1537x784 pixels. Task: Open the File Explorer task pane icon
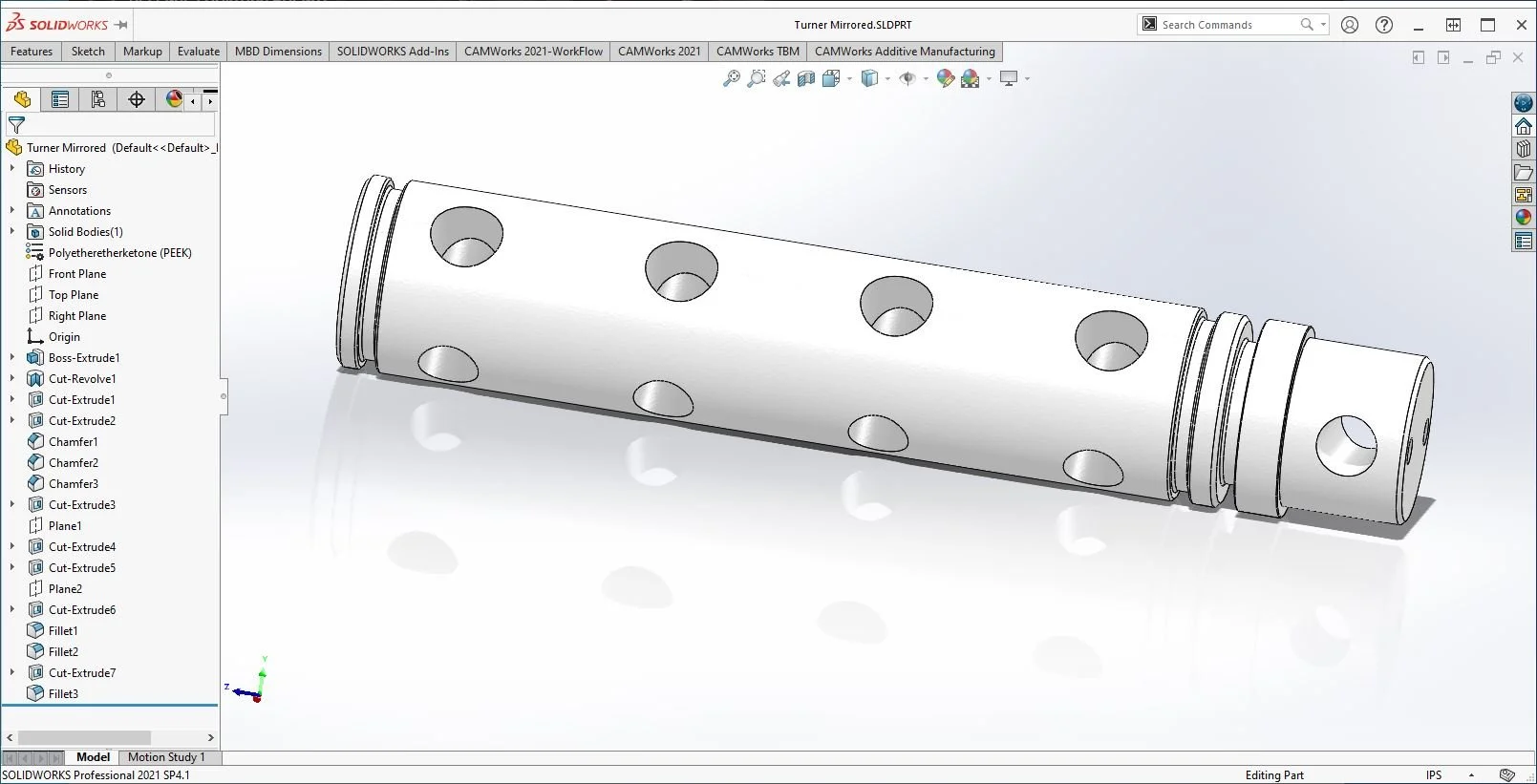pyautogui.click(x=1524, y=172)
